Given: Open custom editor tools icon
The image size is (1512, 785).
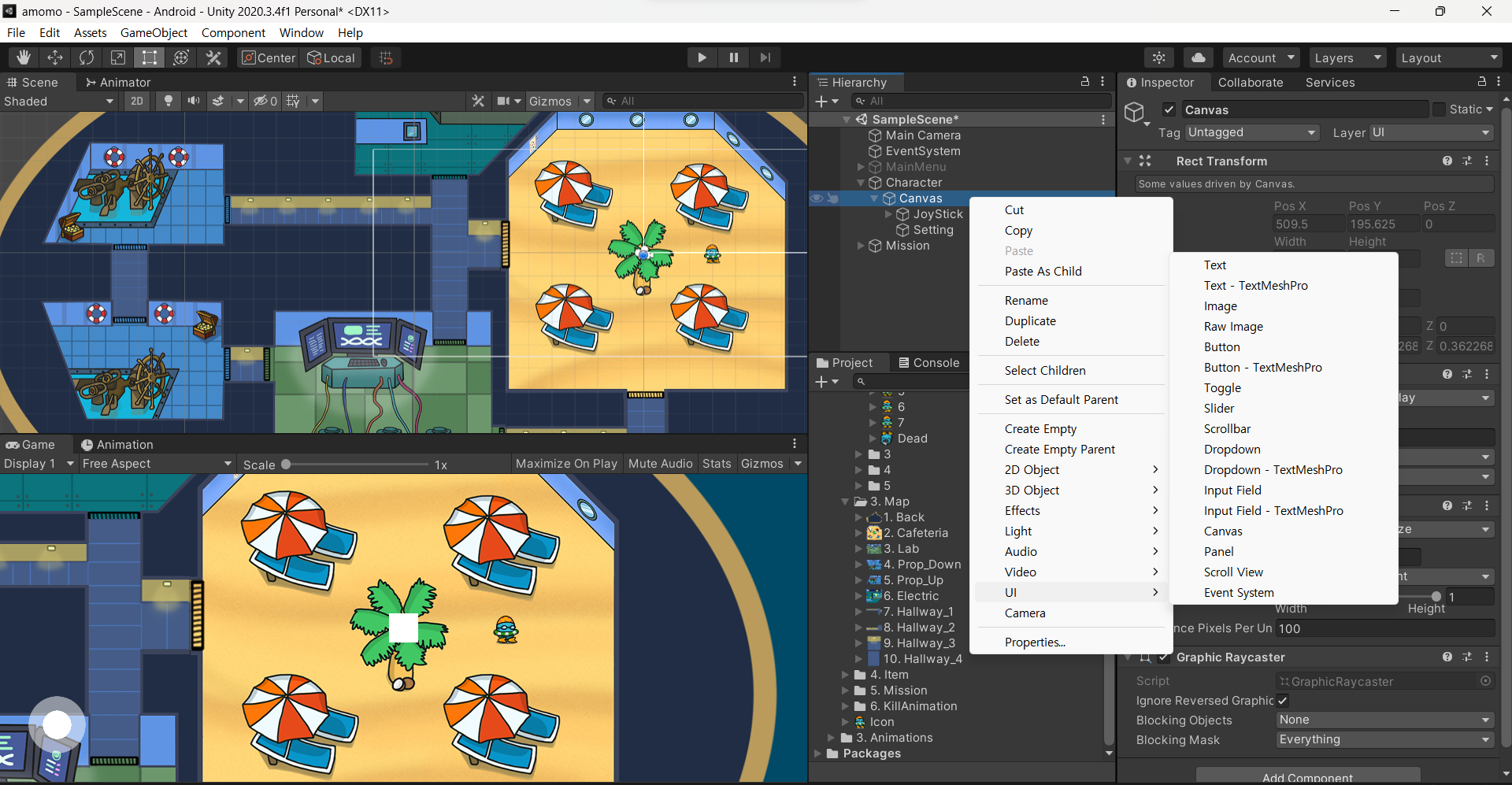Looking at the screenshot, I should point(213,57).
